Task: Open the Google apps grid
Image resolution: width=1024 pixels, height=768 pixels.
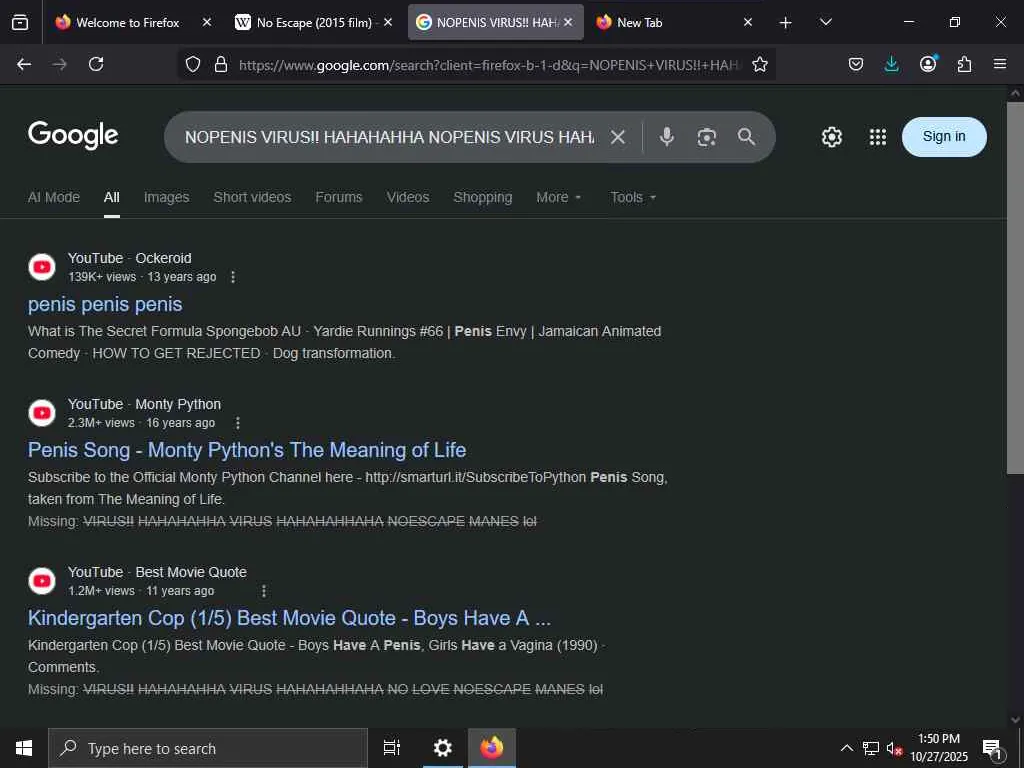Action: (x=878, y=136)
